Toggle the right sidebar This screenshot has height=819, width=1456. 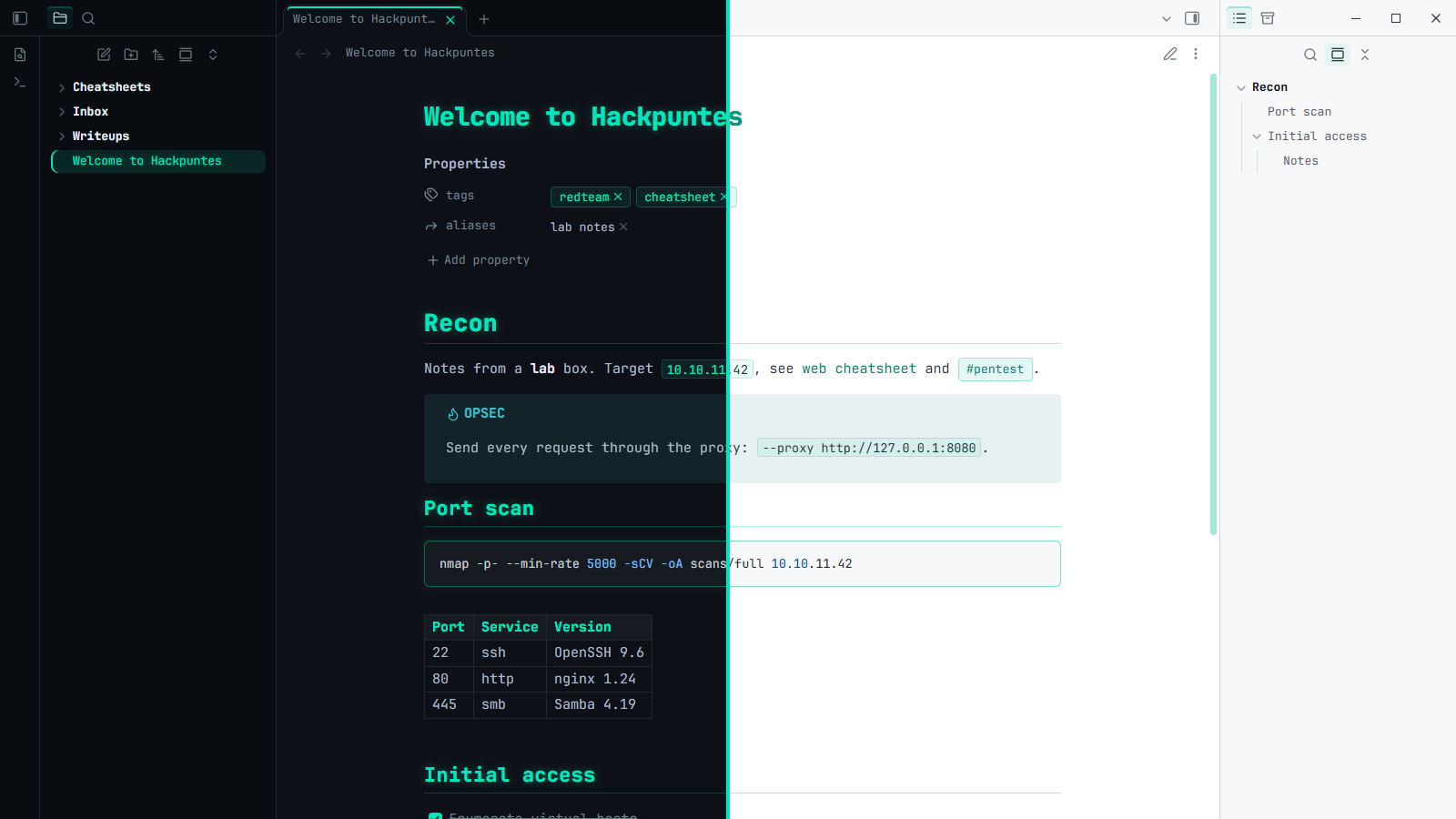[x=1192, y=18]
